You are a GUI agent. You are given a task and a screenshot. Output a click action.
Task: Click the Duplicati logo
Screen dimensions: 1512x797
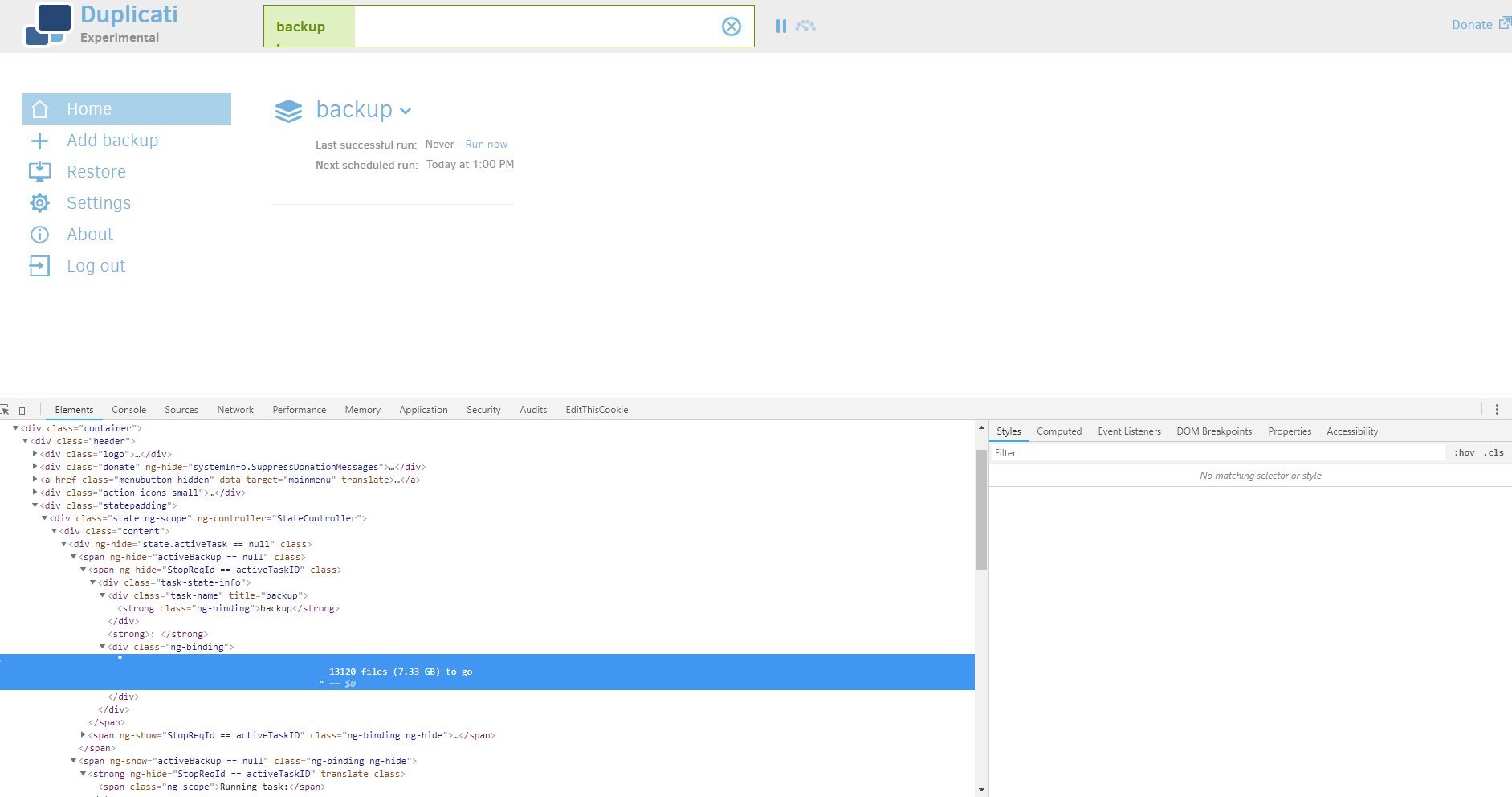click(50, 24)
